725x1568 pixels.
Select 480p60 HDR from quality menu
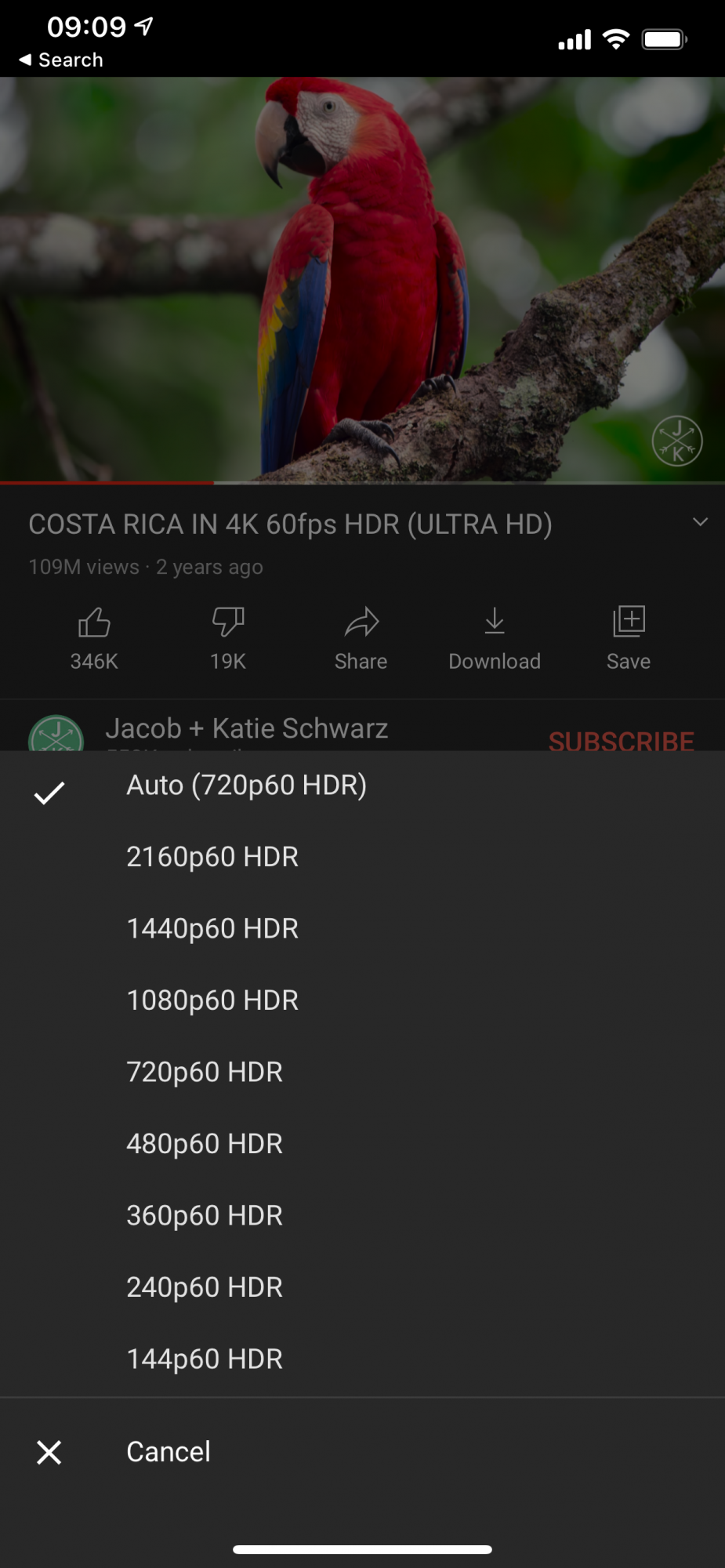[362, 1144]
